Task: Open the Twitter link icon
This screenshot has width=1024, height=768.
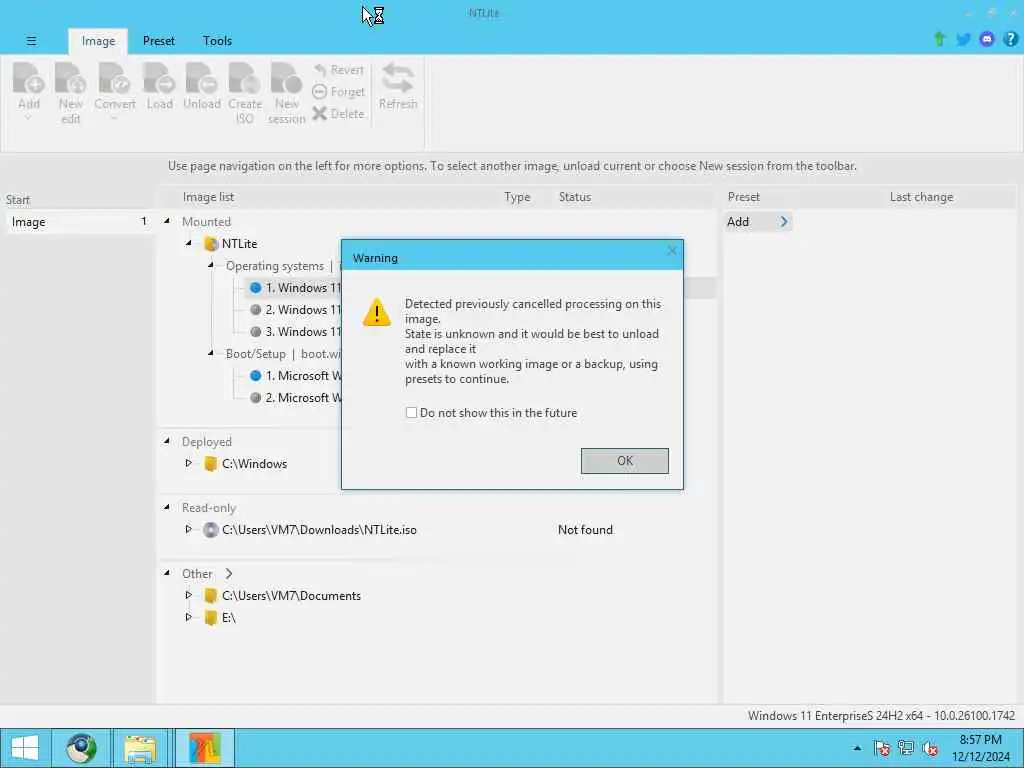Action: [963, 39]
